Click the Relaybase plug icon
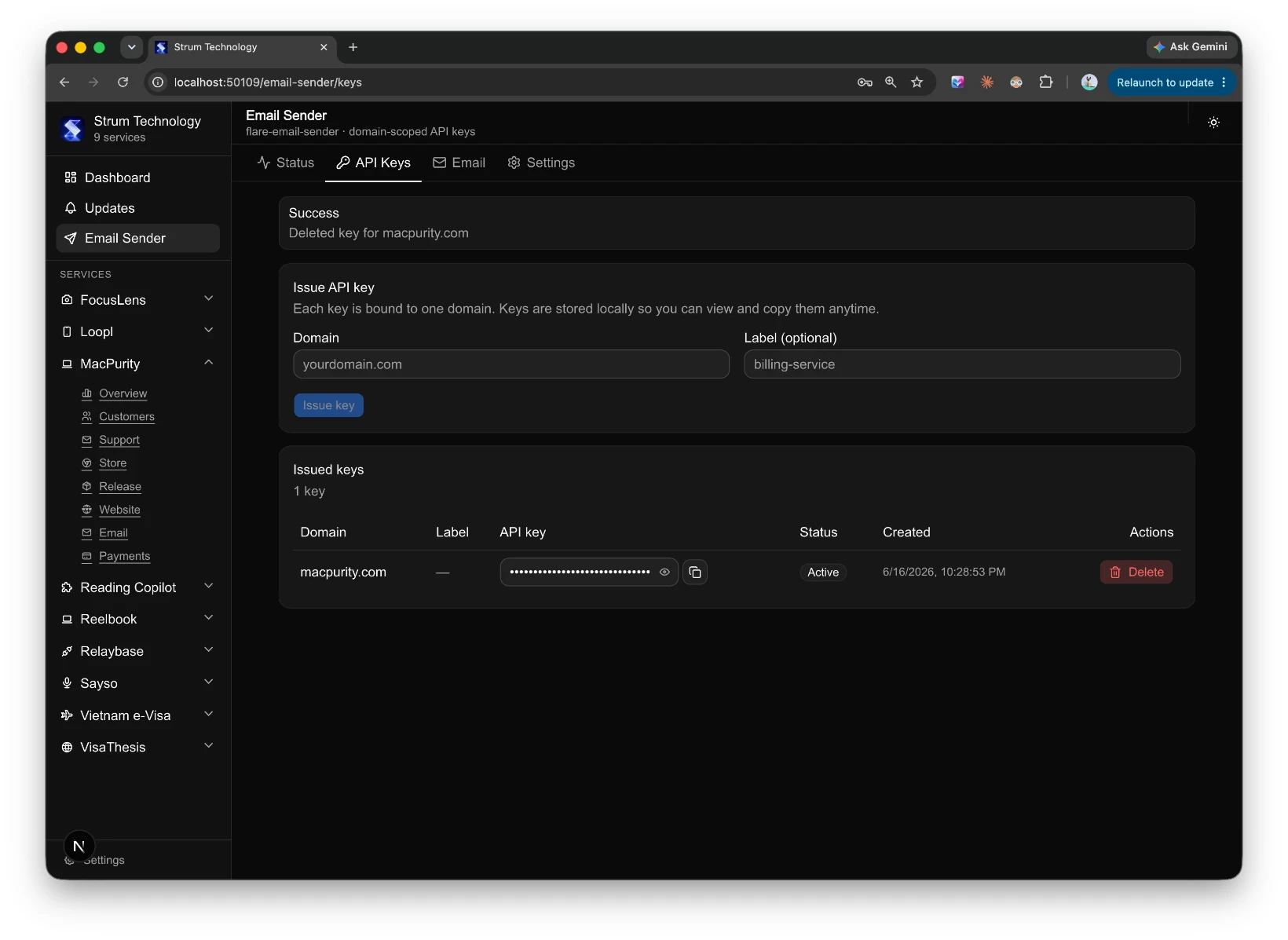1288x940 pixels. (67, 651)
